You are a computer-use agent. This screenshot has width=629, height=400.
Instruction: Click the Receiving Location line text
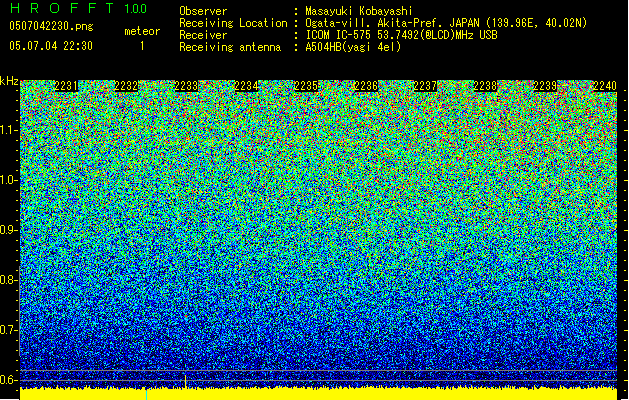446,23
